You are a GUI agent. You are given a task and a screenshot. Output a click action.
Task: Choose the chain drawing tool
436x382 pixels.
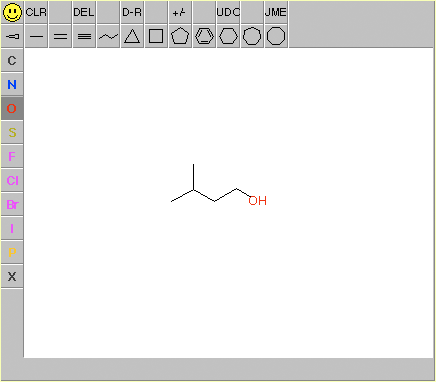(108, 36)
